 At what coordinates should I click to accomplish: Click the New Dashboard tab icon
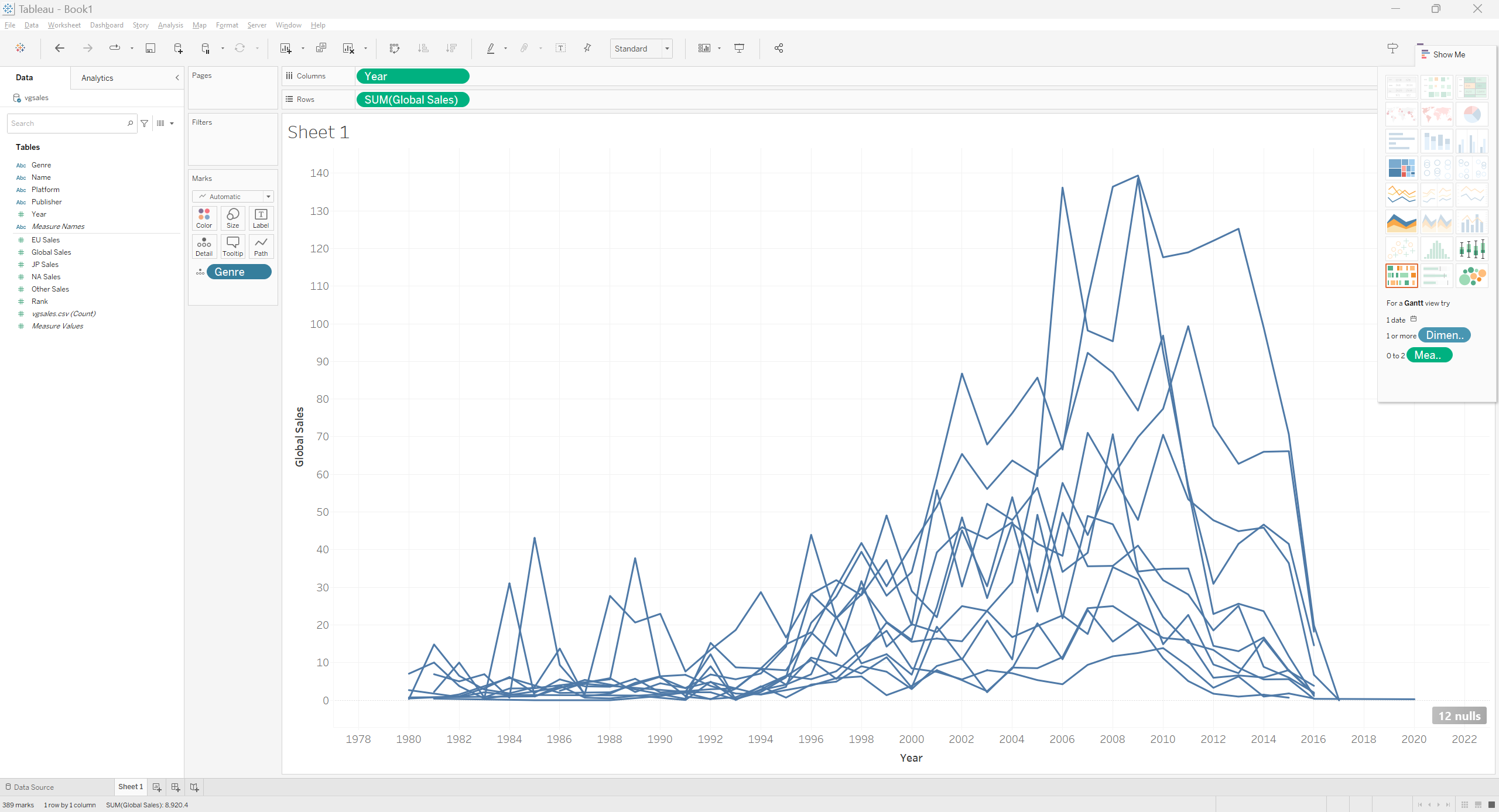176,787
